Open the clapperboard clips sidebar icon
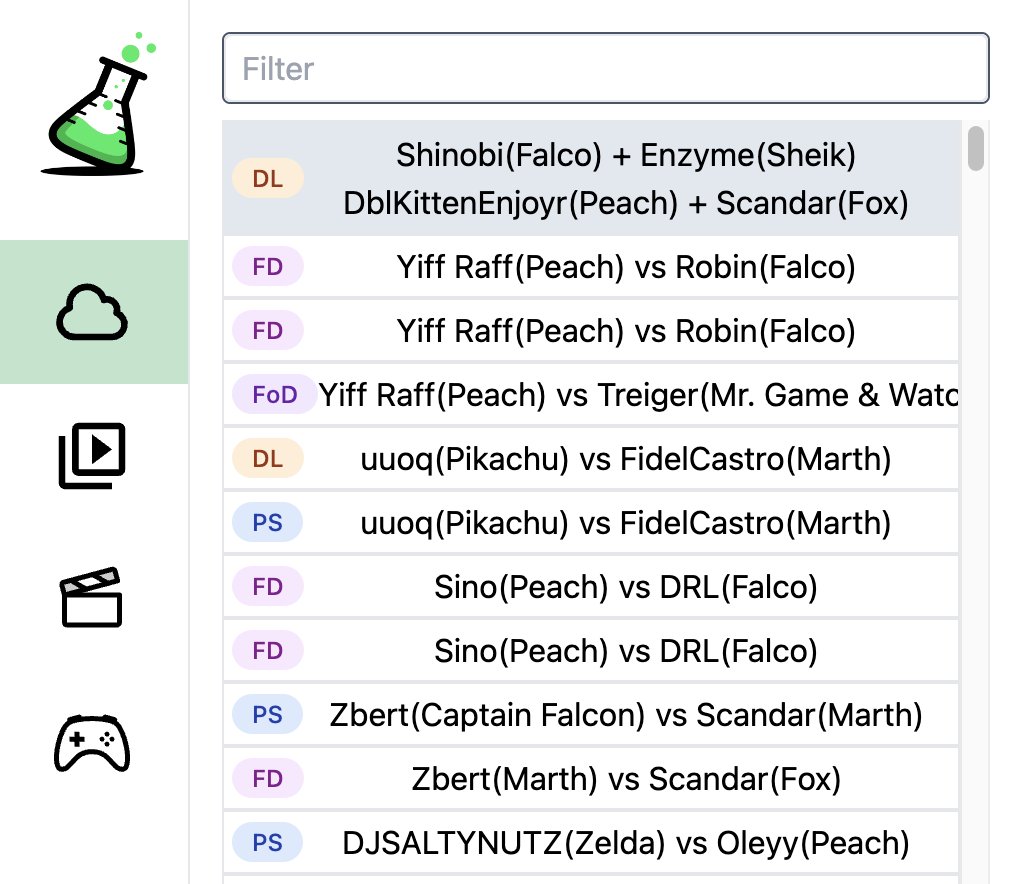 [92, 598]
